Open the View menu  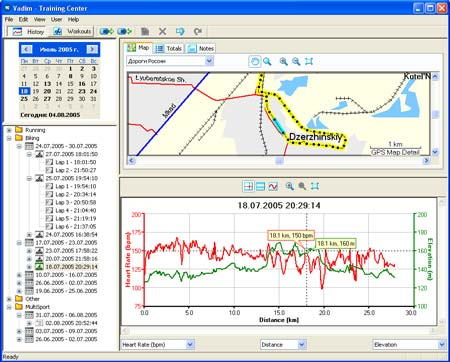click(x=39, y=20)
